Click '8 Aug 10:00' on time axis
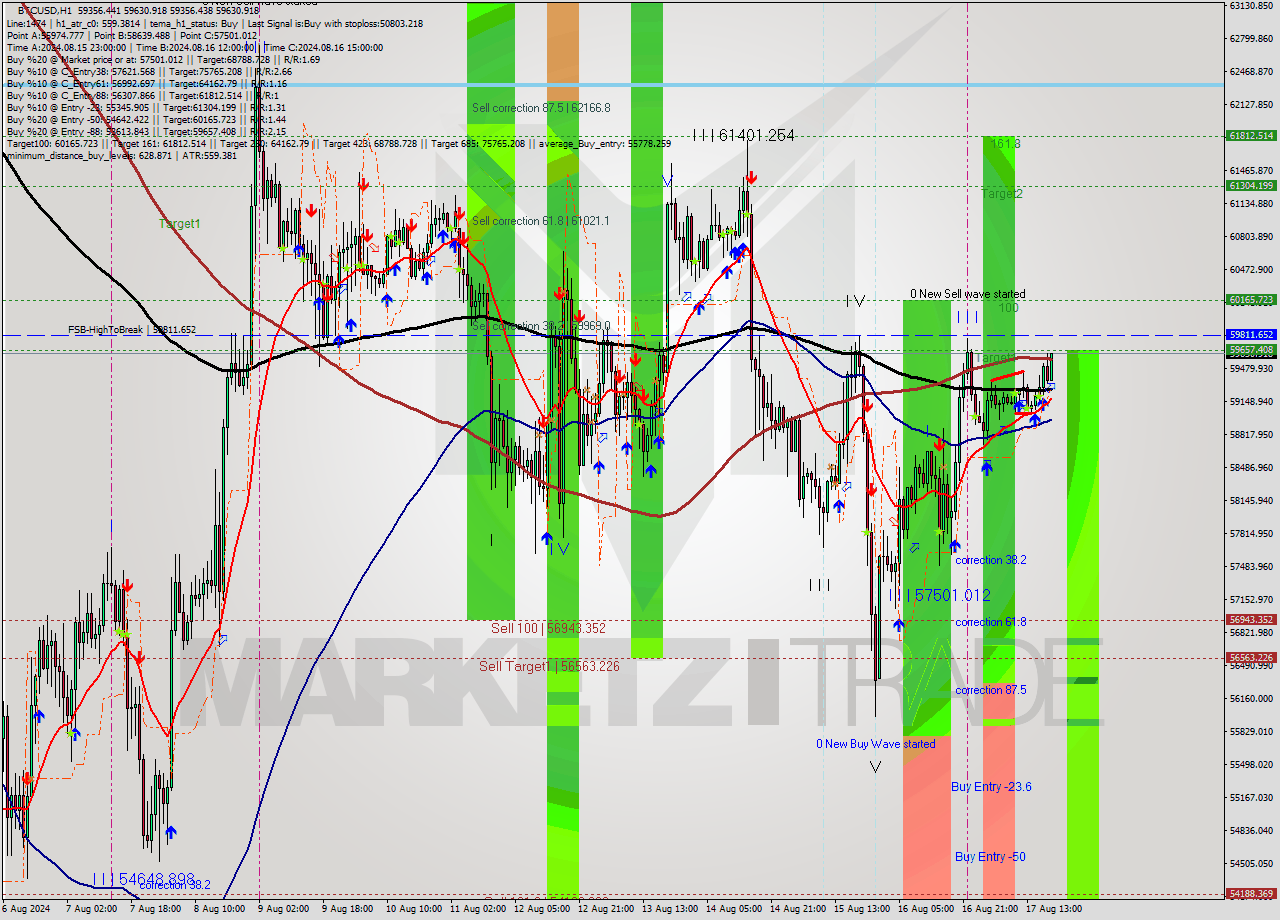Viewport: 1280px width, 920px height. tap(218, 909)
